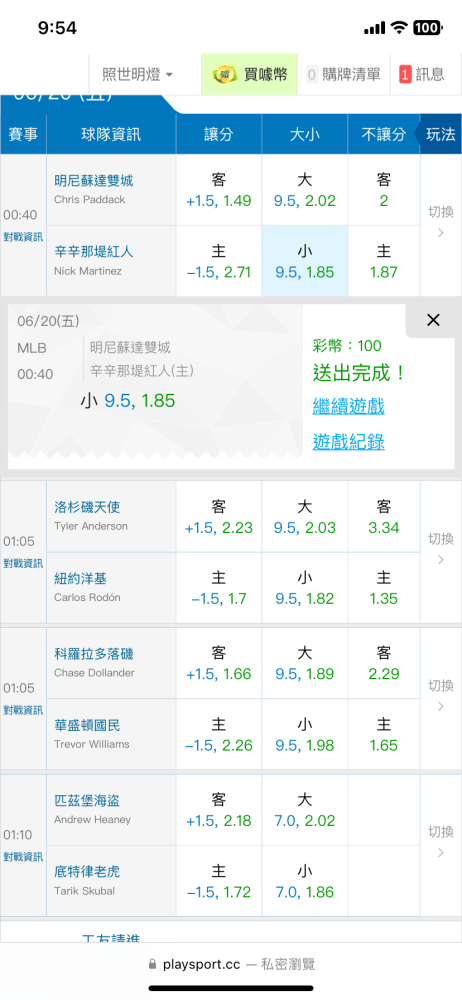This screenshot has width=462, height=1000.
Task: Tap the 賽事 column header
Action: click(x=23, y=135)
